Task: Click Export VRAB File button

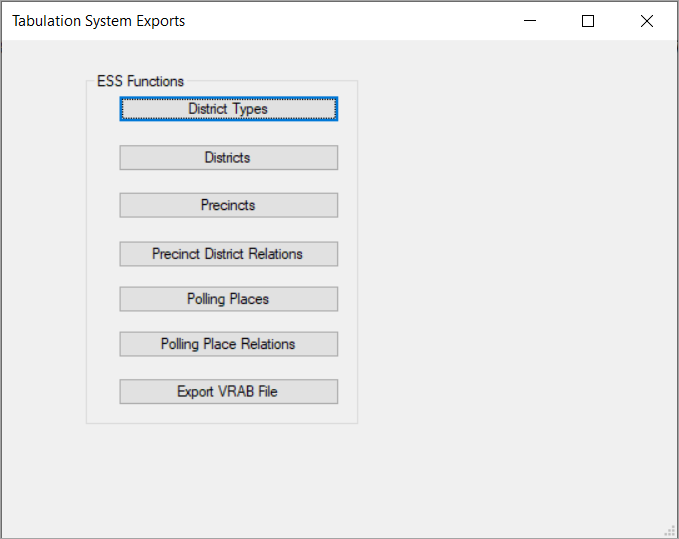Action: (x=229, y=392)
